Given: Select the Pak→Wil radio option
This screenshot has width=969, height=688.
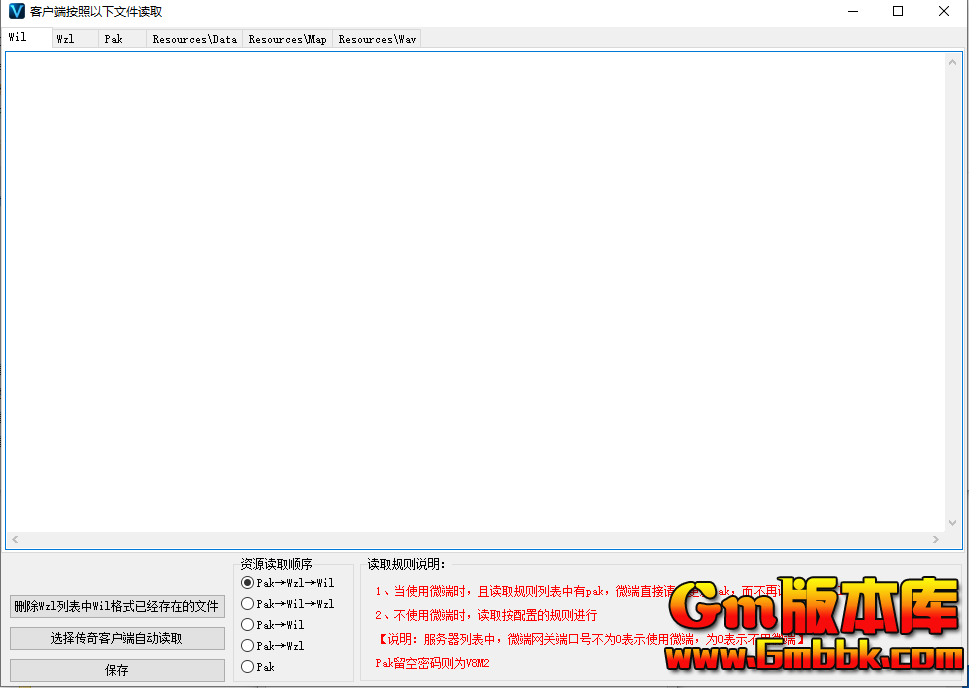Looking at the screenshot, I should (x=248, y=624).
